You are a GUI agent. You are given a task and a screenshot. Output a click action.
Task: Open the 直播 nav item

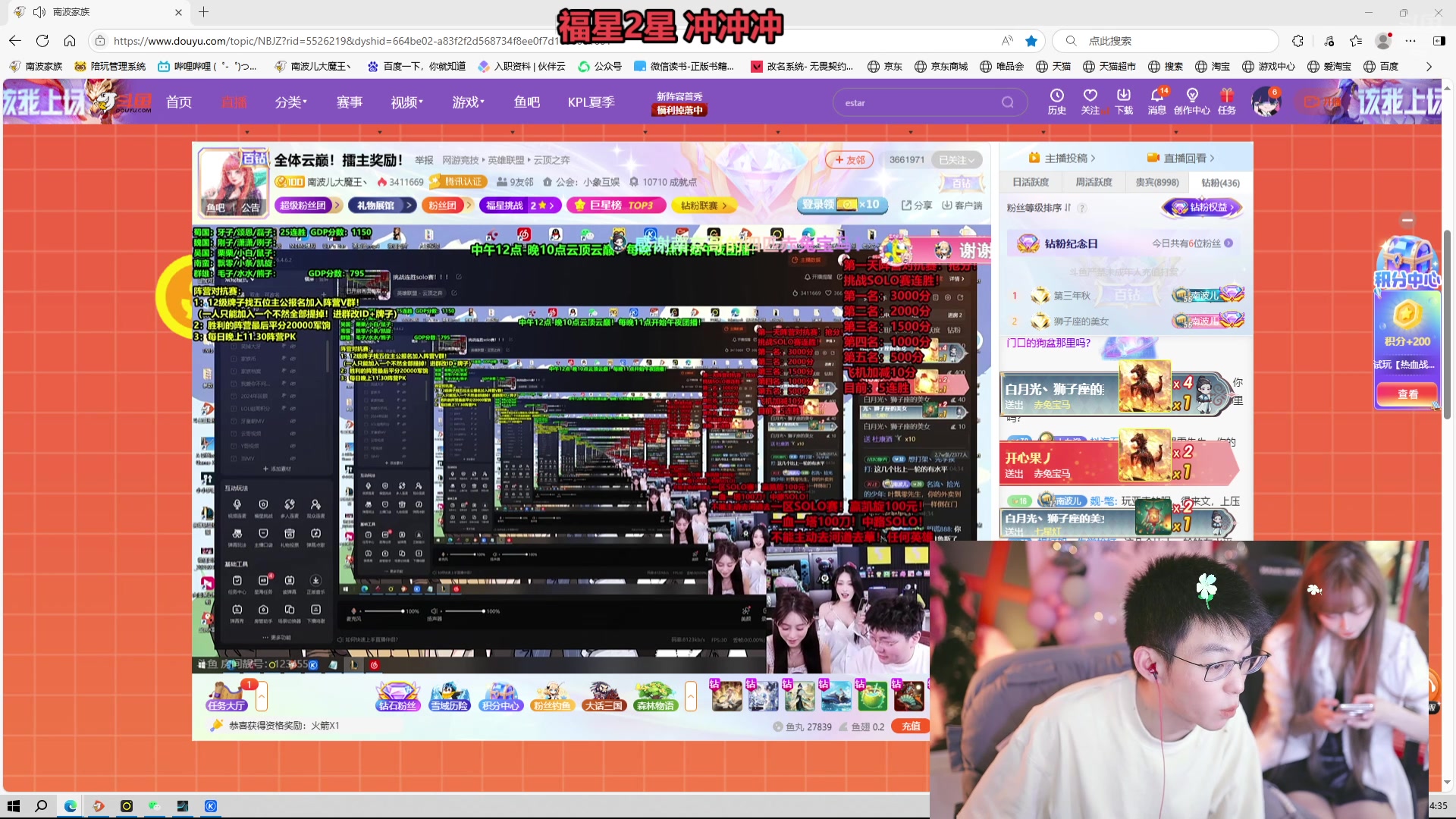234,102
